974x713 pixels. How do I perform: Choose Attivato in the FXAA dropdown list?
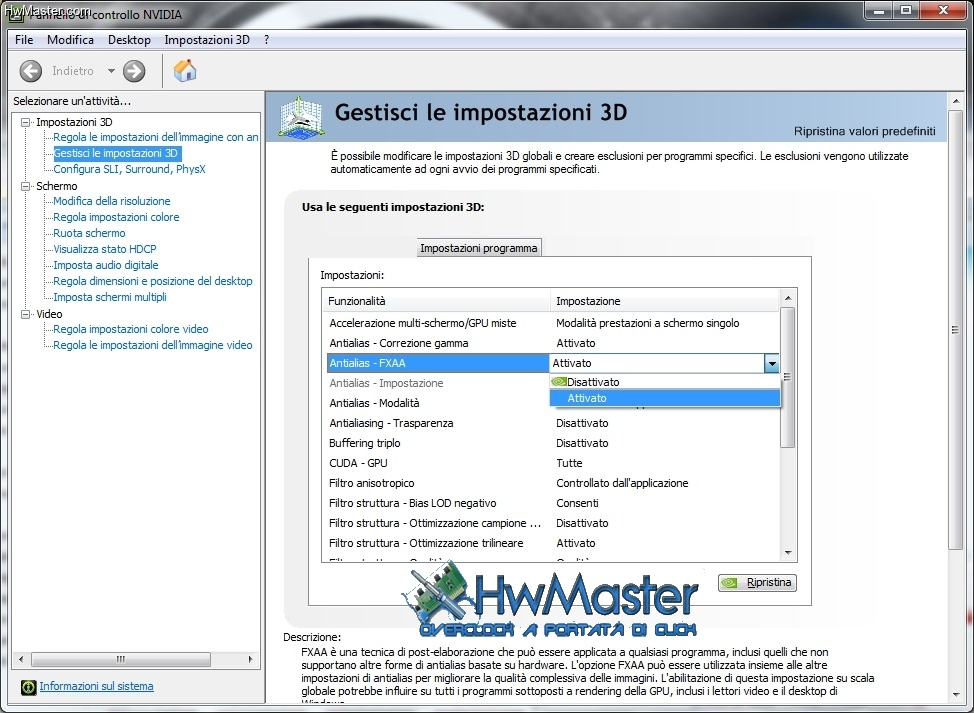[x=665, y=398]
